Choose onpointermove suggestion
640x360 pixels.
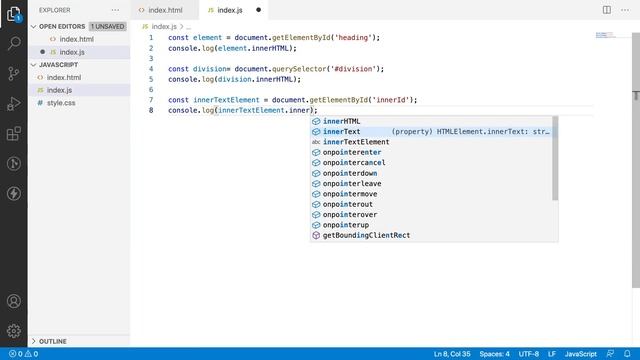[x=431, y=194]
